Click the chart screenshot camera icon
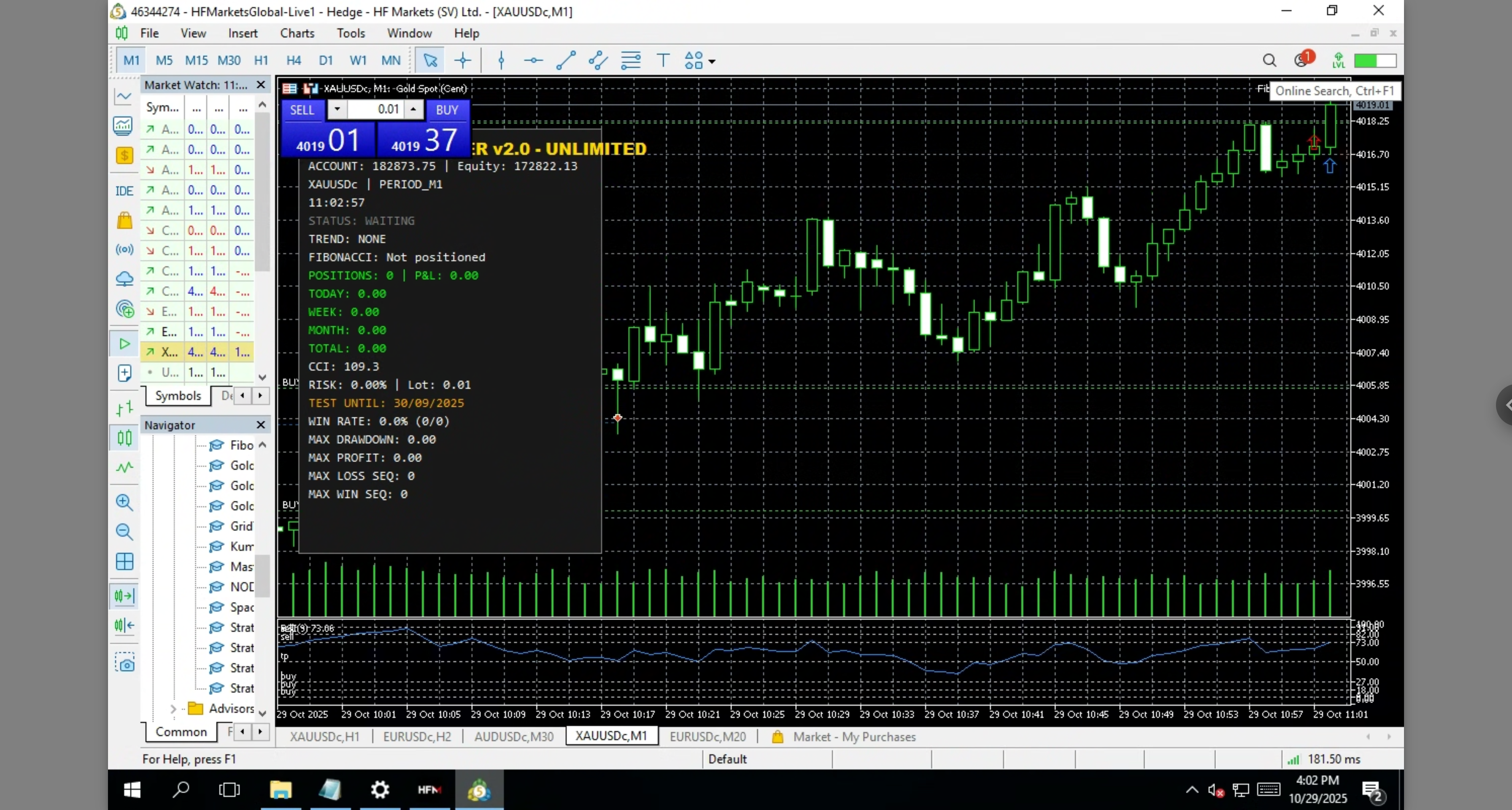 pos(124,664)
